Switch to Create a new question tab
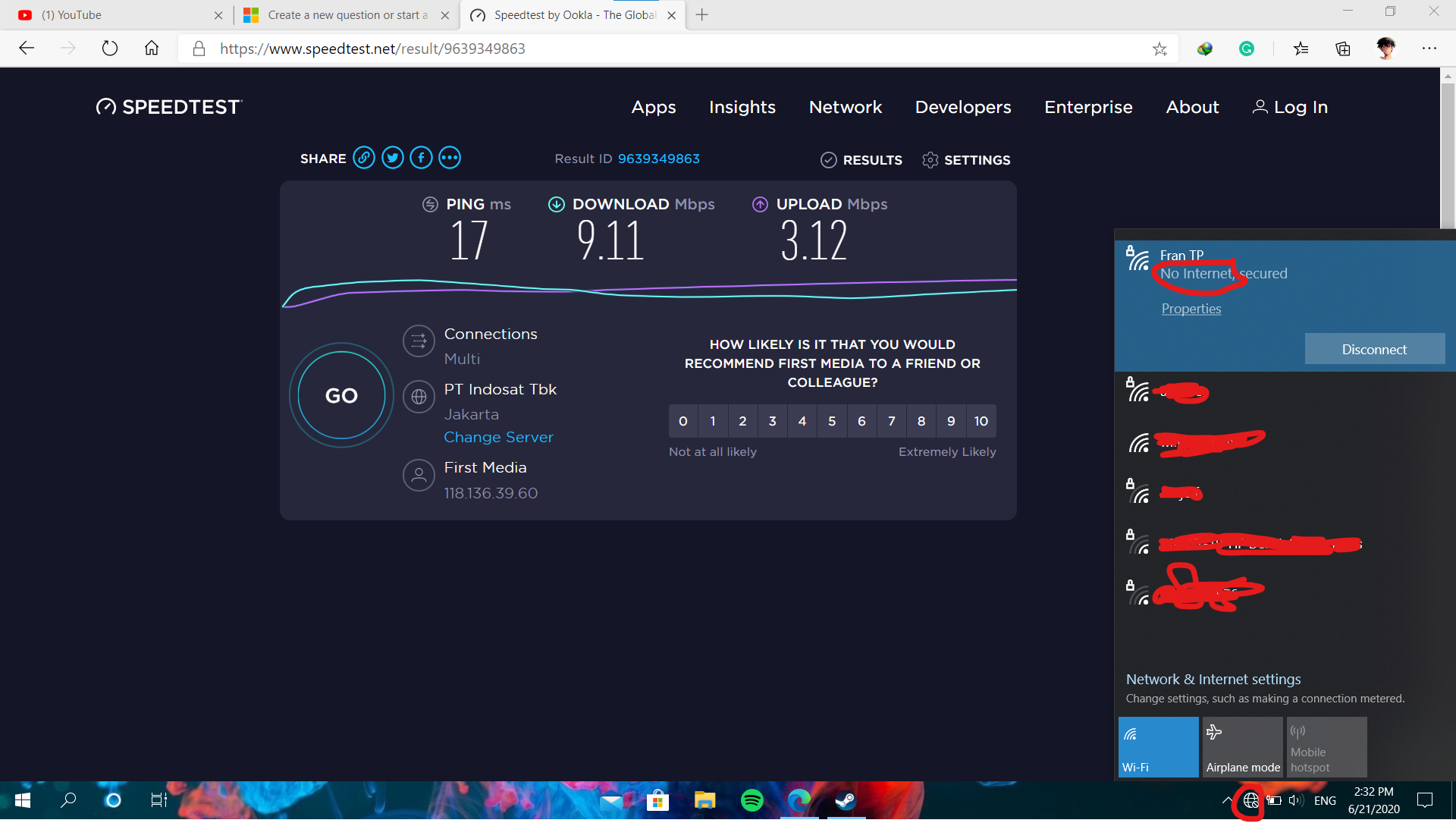 347,15
